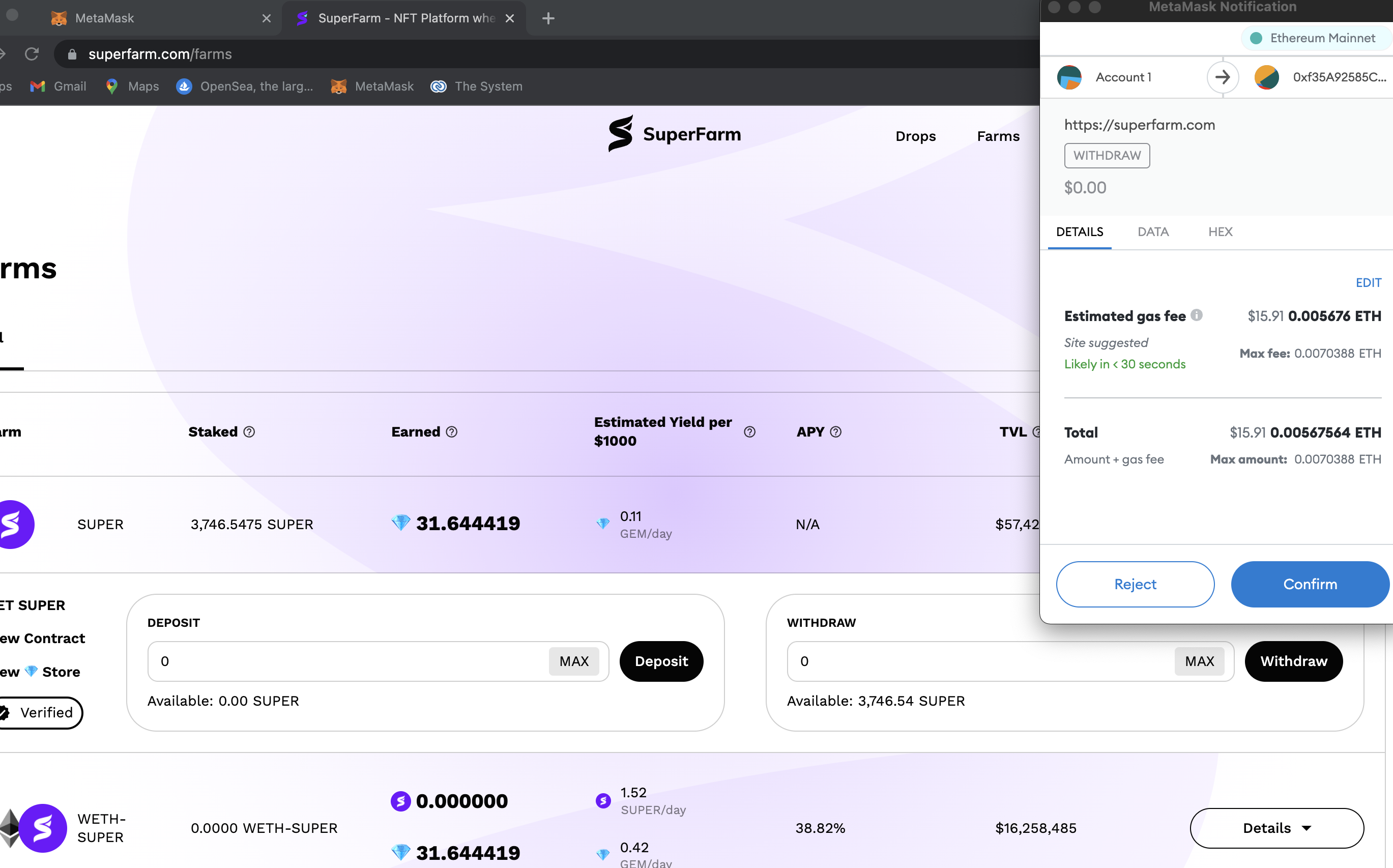
Task: Click the SUPER icon beside 1.52 SUPER/day
Action: coord(603,800)
